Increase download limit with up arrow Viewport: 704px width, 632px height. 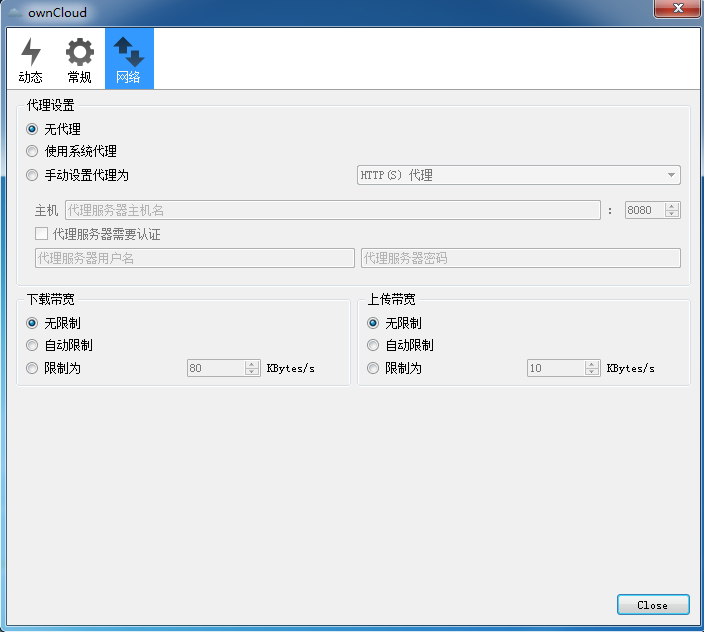pyautogui.click(x=252, y=364)
